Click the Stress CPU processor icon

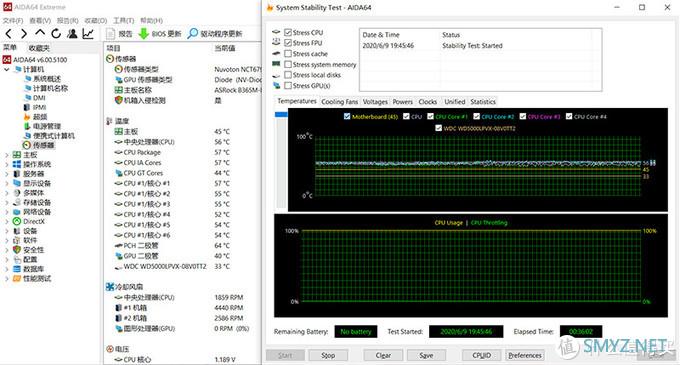click(x=276, y=32)
